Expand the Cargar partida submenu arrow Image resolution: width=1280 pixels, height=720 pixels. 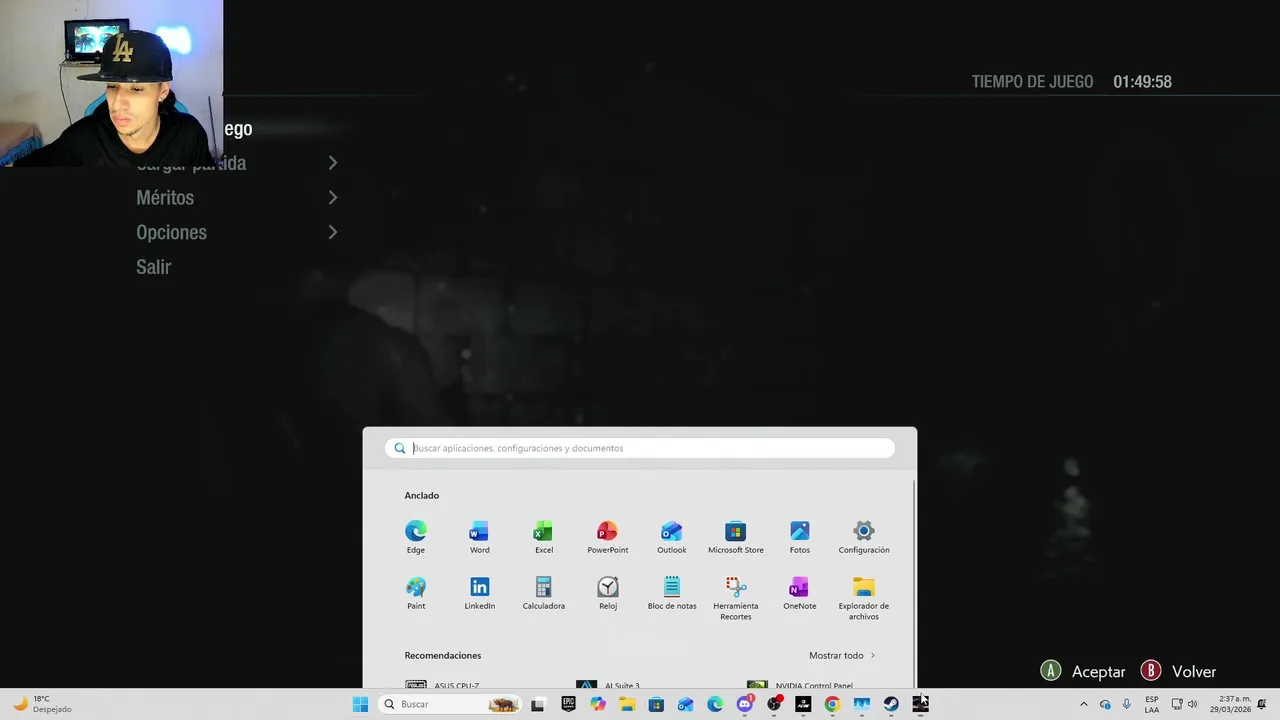(333, 163)
